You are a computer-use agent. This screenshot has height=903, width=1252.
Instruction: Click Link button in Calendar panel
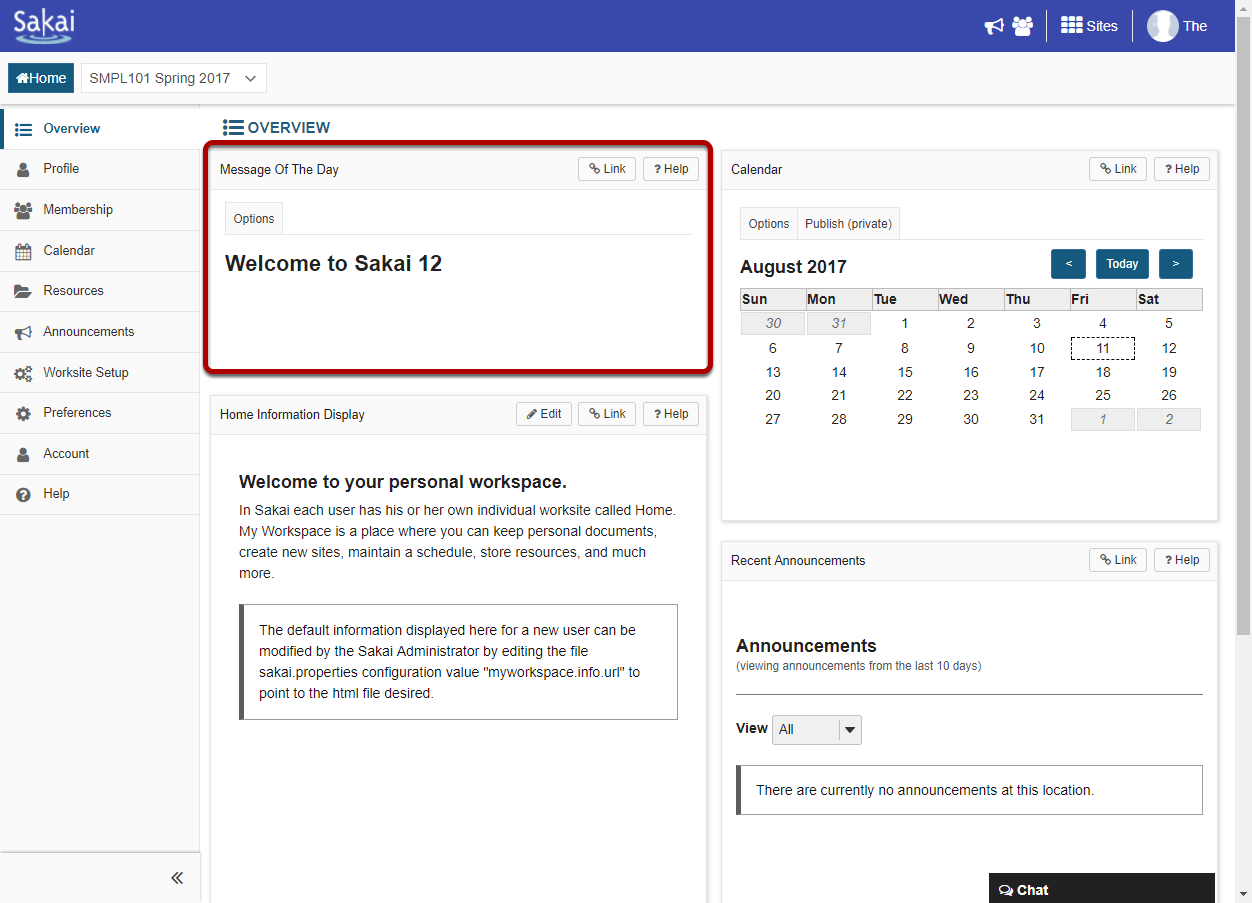[x=1118, y=169]
